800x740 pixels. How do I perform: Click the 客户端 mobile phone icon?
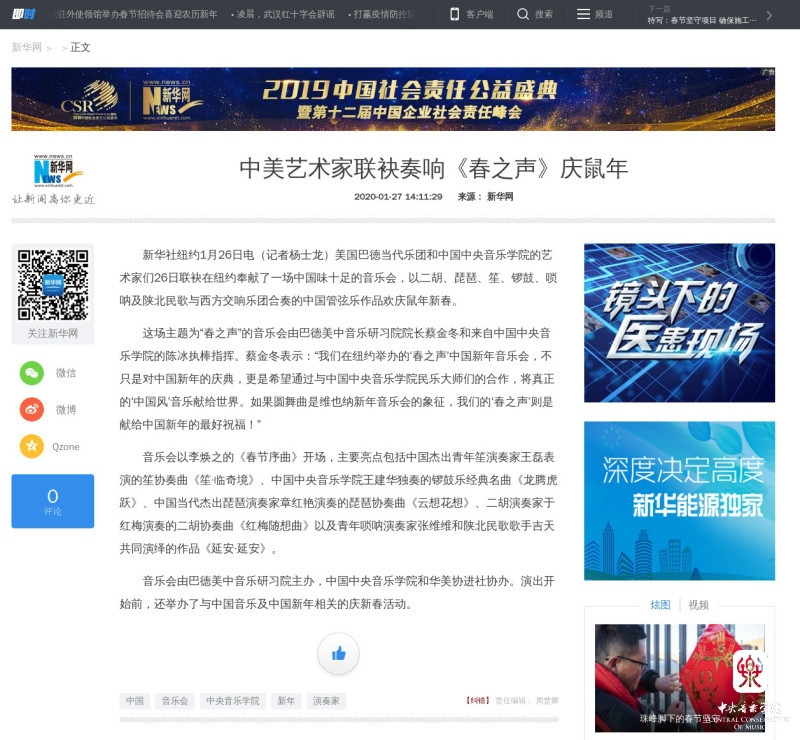pyautogui.click(x=454, y=15)
